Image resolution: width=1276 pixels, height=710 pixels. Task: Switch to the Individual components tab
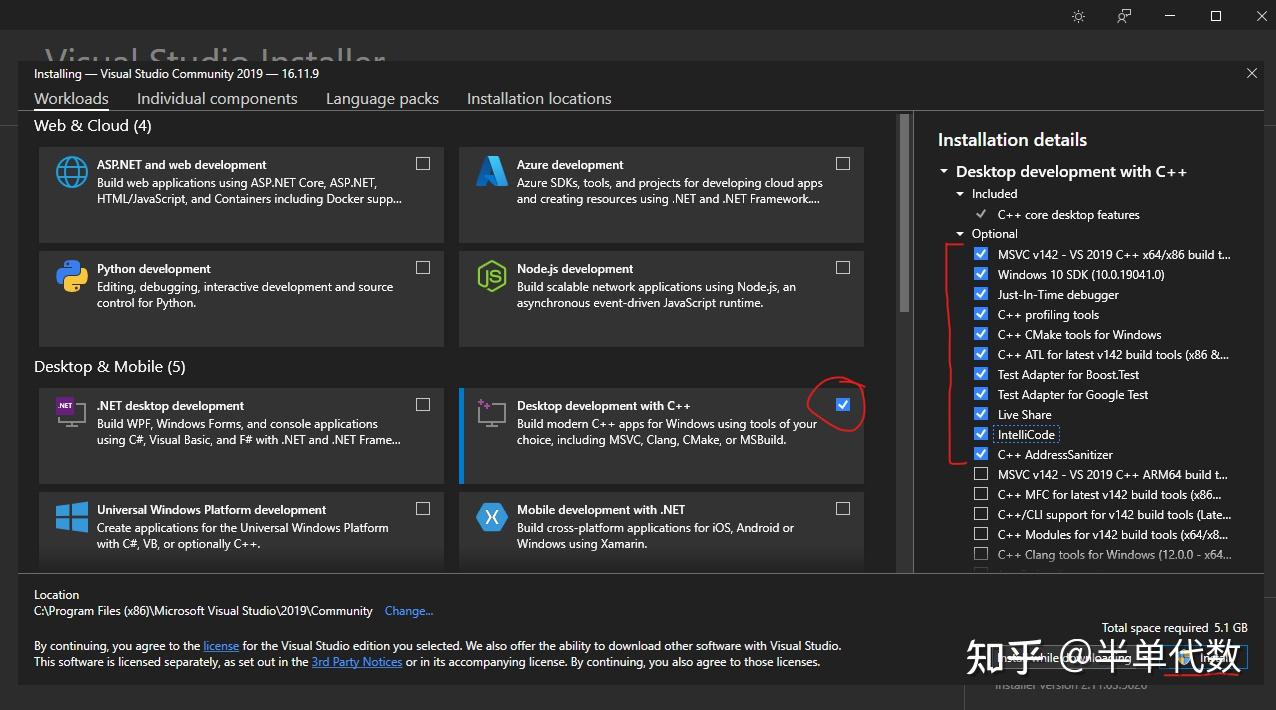(x=217, y=98)
